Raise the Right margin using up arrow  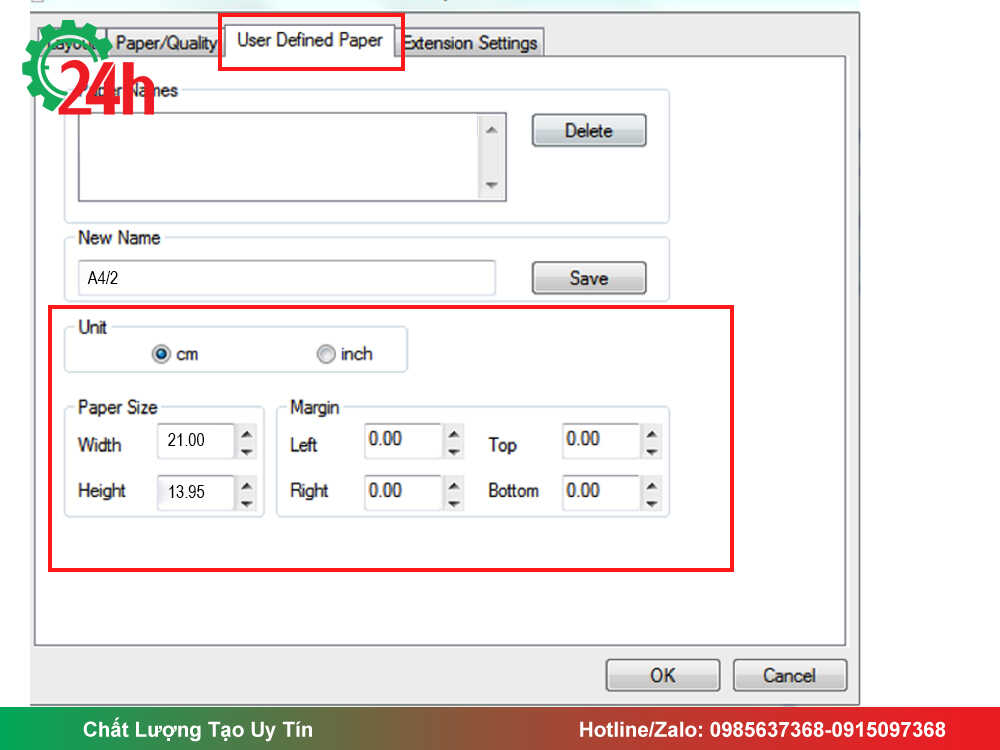click(x=453, y=486)
